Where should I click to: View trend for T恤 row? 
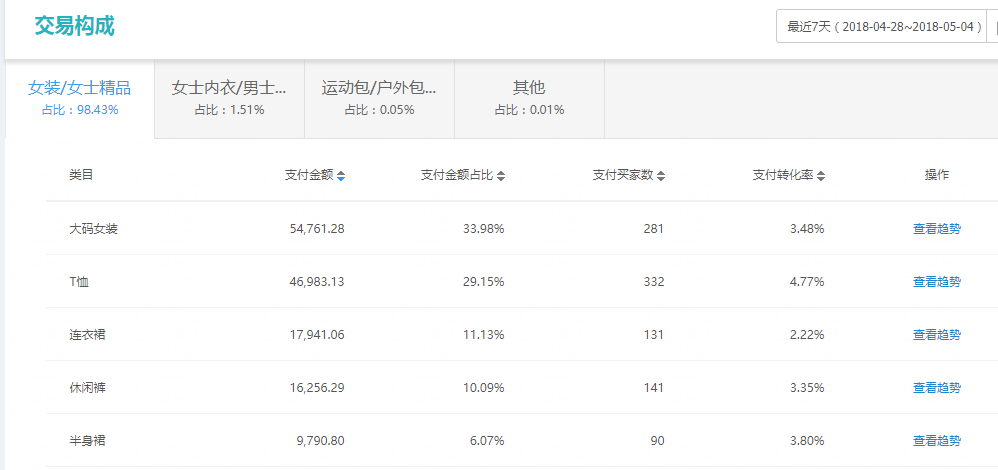[936, 282]
